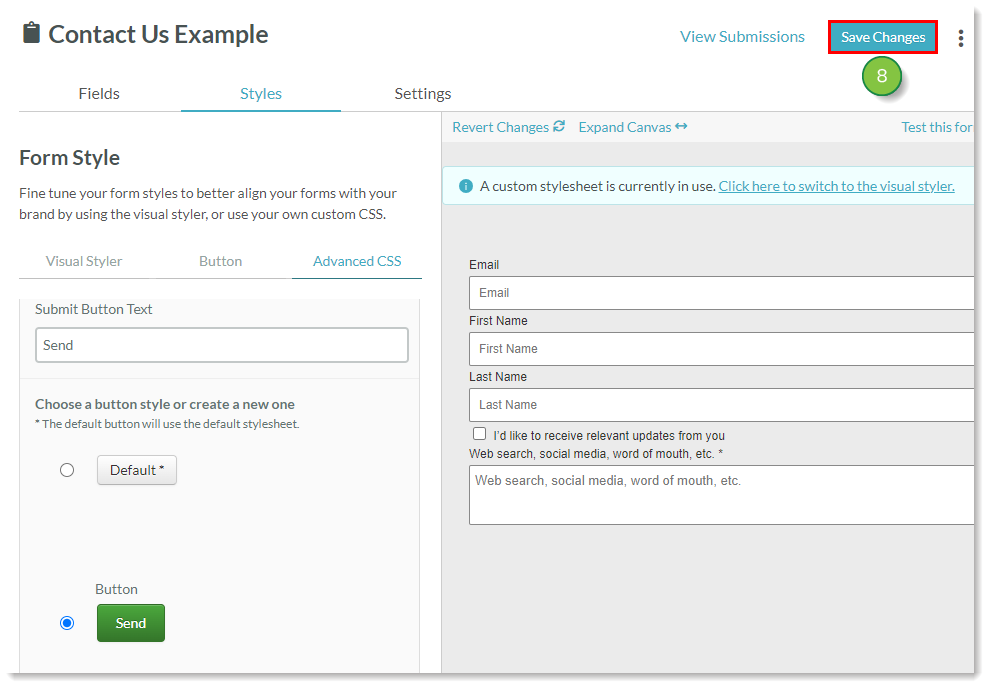
Task: Click the Revert Changes link
Action: [500, 127]
